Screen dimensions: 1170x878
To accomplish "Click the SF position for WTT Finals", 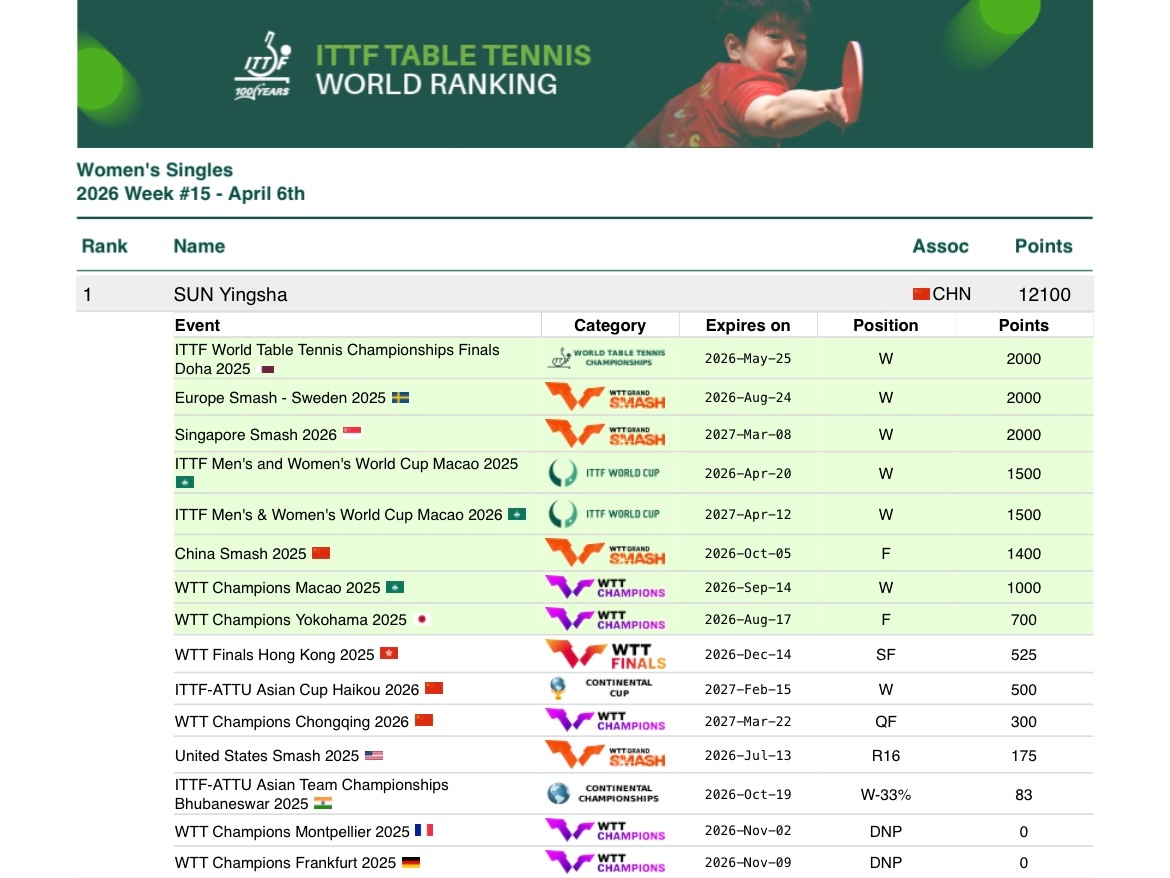I will pos(886,654).
